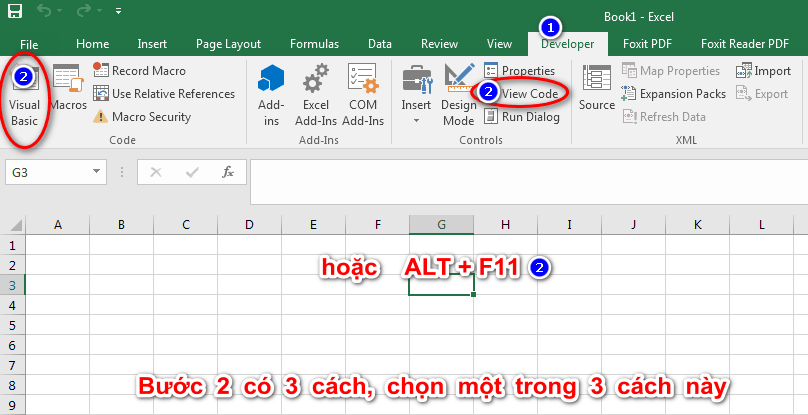Open the Foxit PDF tab
Screen dimensions: 808x415
tap(647, 44)
